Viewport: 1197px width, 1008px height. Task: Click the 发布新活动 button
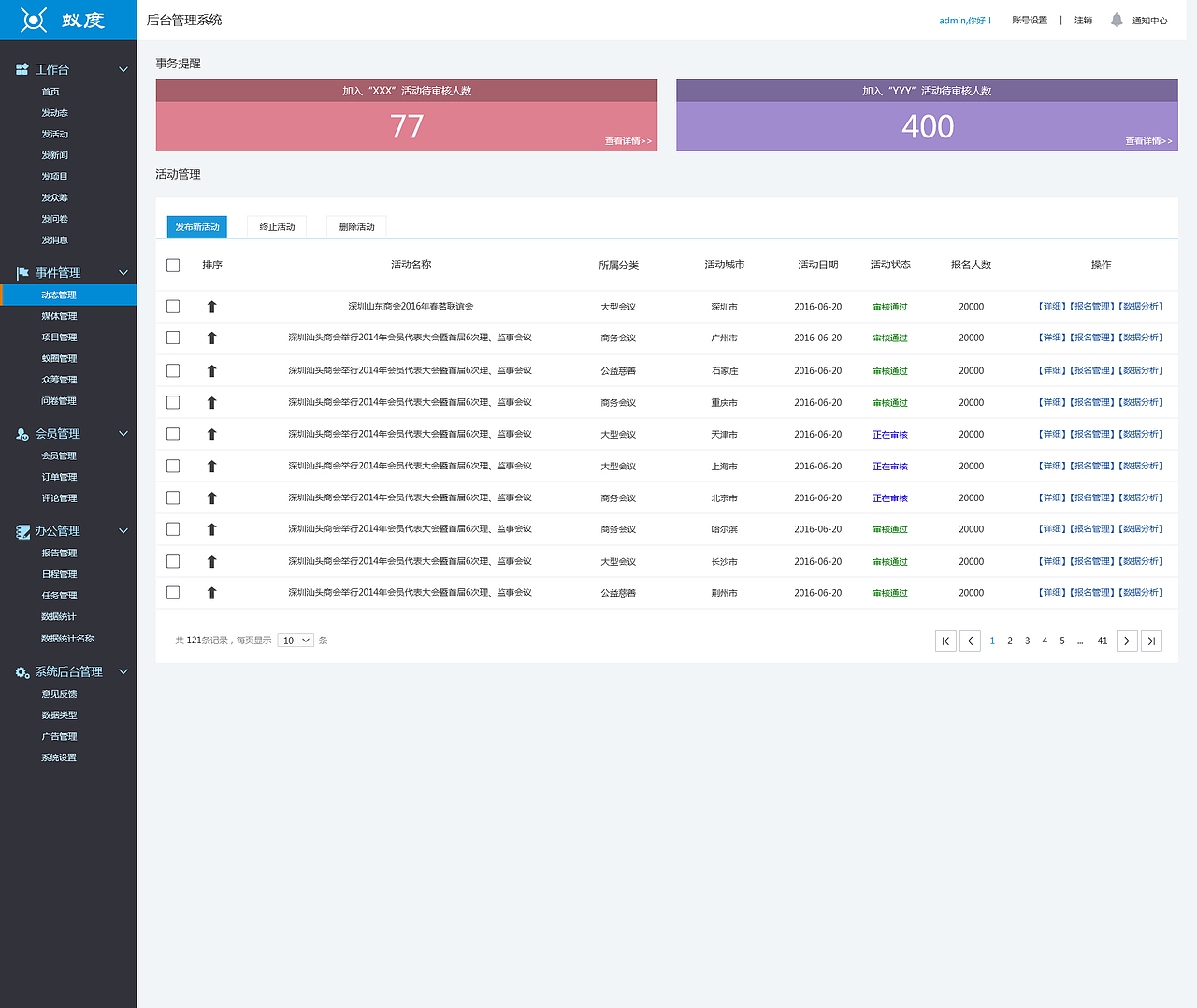tap(197, 227)
